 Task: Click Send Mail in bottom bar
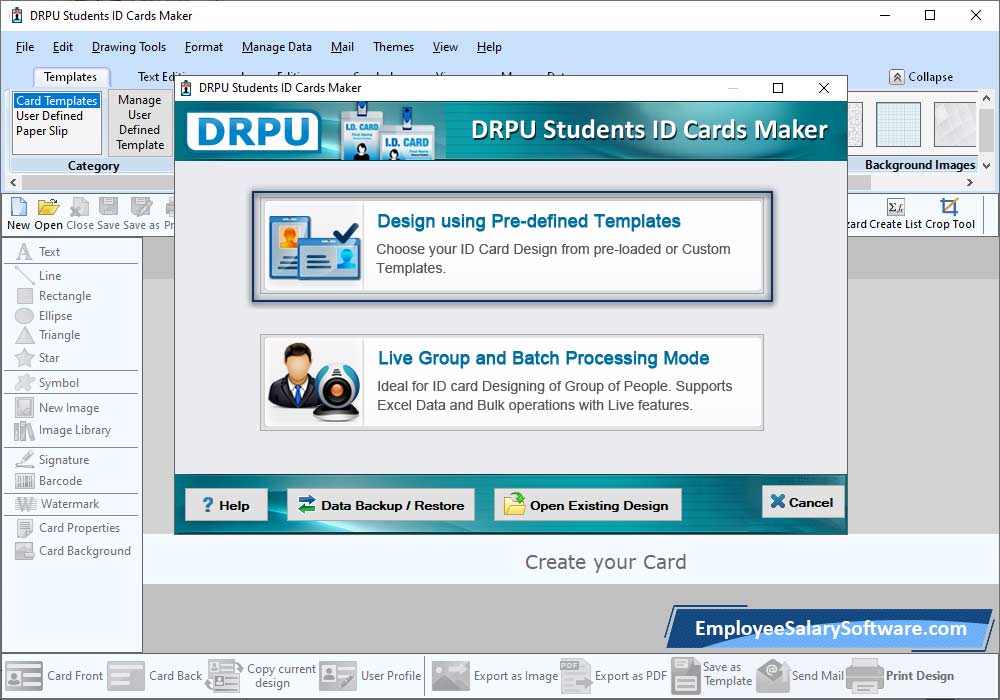point(801,676)
